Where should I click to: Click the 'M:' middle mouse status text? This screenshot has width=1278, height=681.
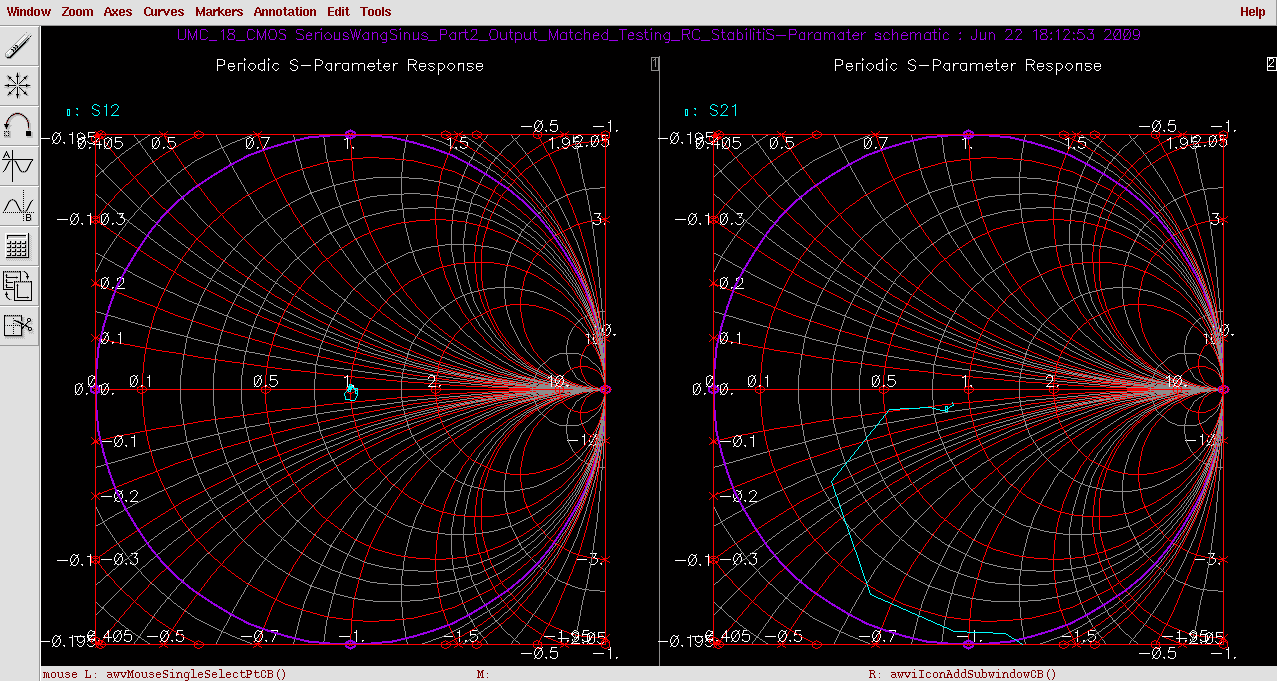pyautogui.click(x=482, y=674)
